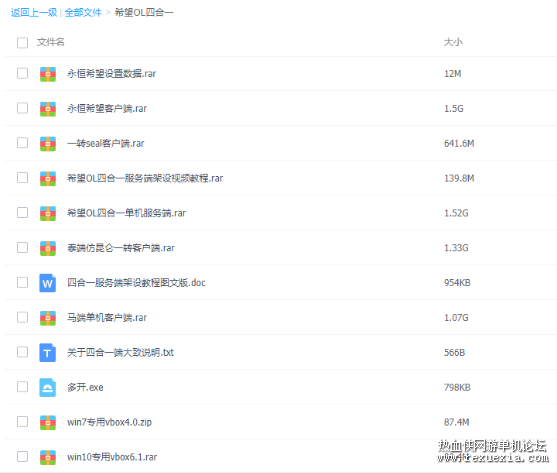This screenshot has width=557, height=473.
Task: Open the 永恒希望设置数据.rar archive icon
Action: (48, 74)
